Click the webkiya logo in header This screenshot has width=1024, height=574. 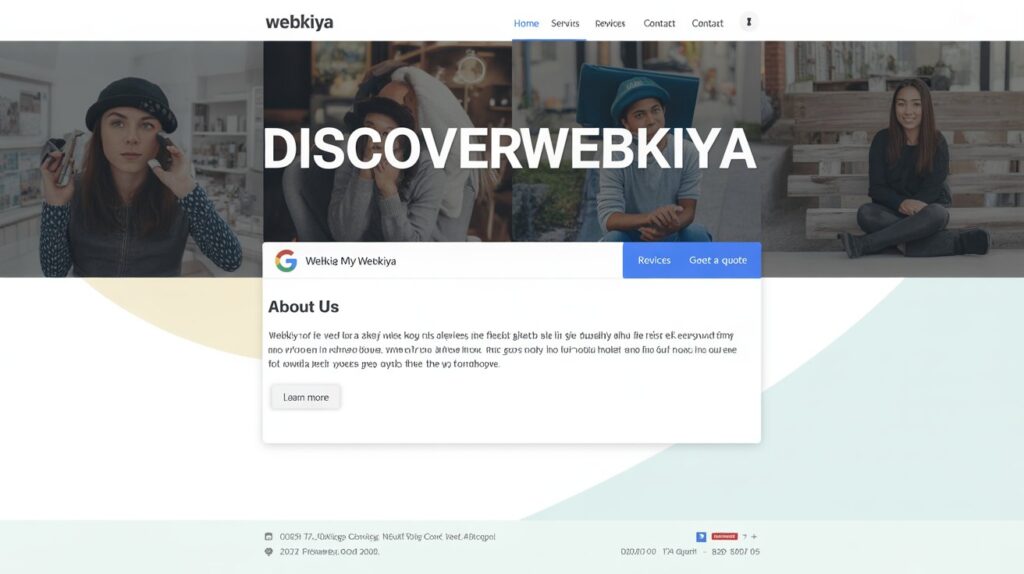coord(299,22)
